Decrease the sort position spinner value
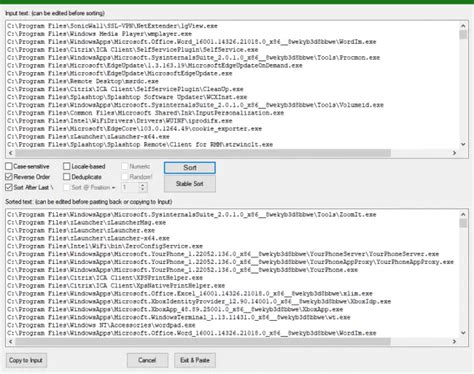This screenshot has height=374, width=474. pyautogui.click(x=143, y=190)
